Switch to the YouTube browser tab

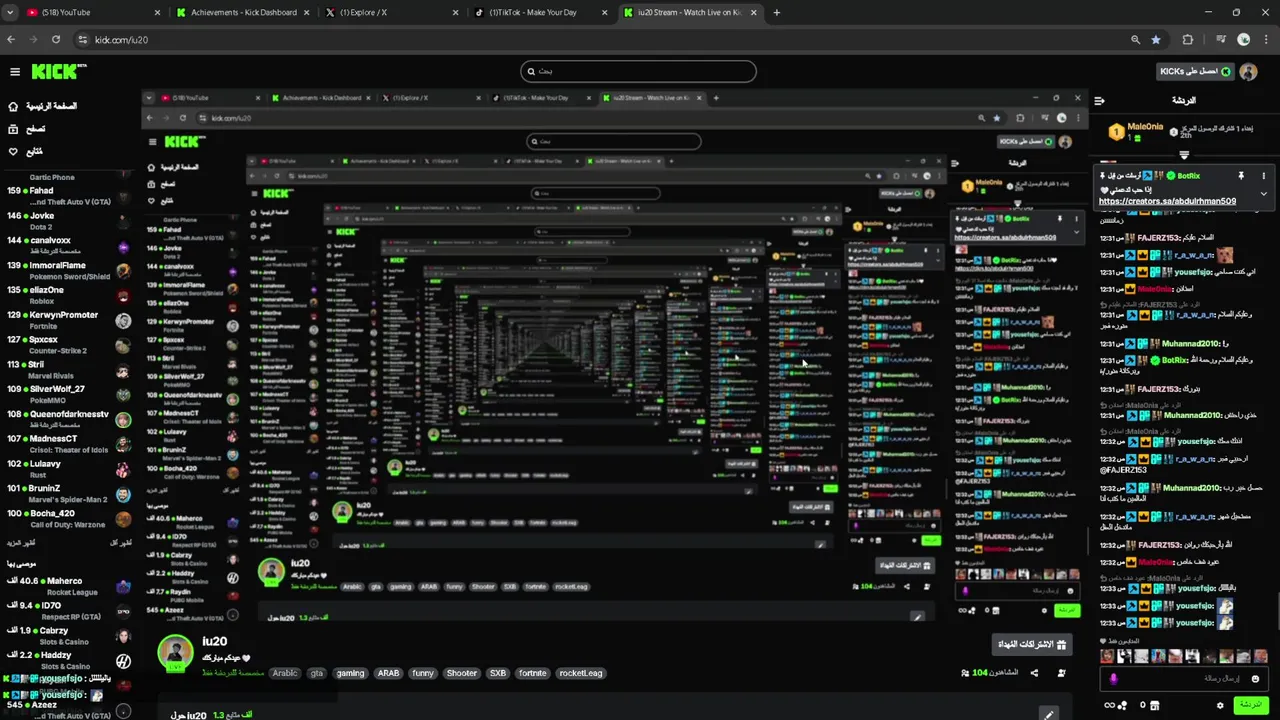click(x=90, y=13)
